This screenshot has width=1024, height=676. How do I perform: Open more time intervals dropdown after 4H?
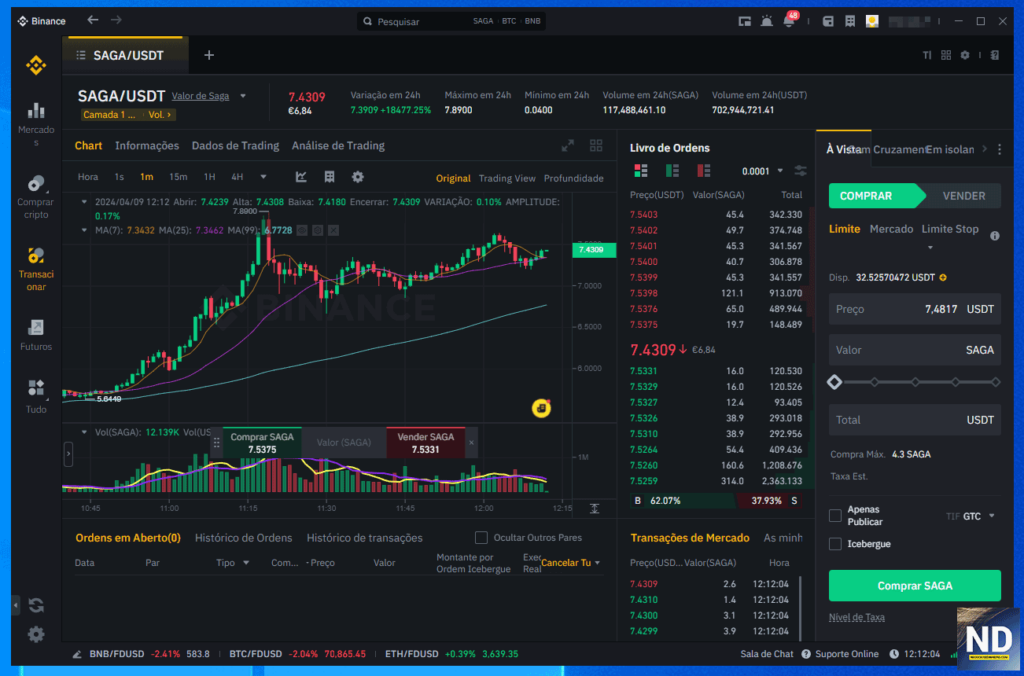(263, 176)
